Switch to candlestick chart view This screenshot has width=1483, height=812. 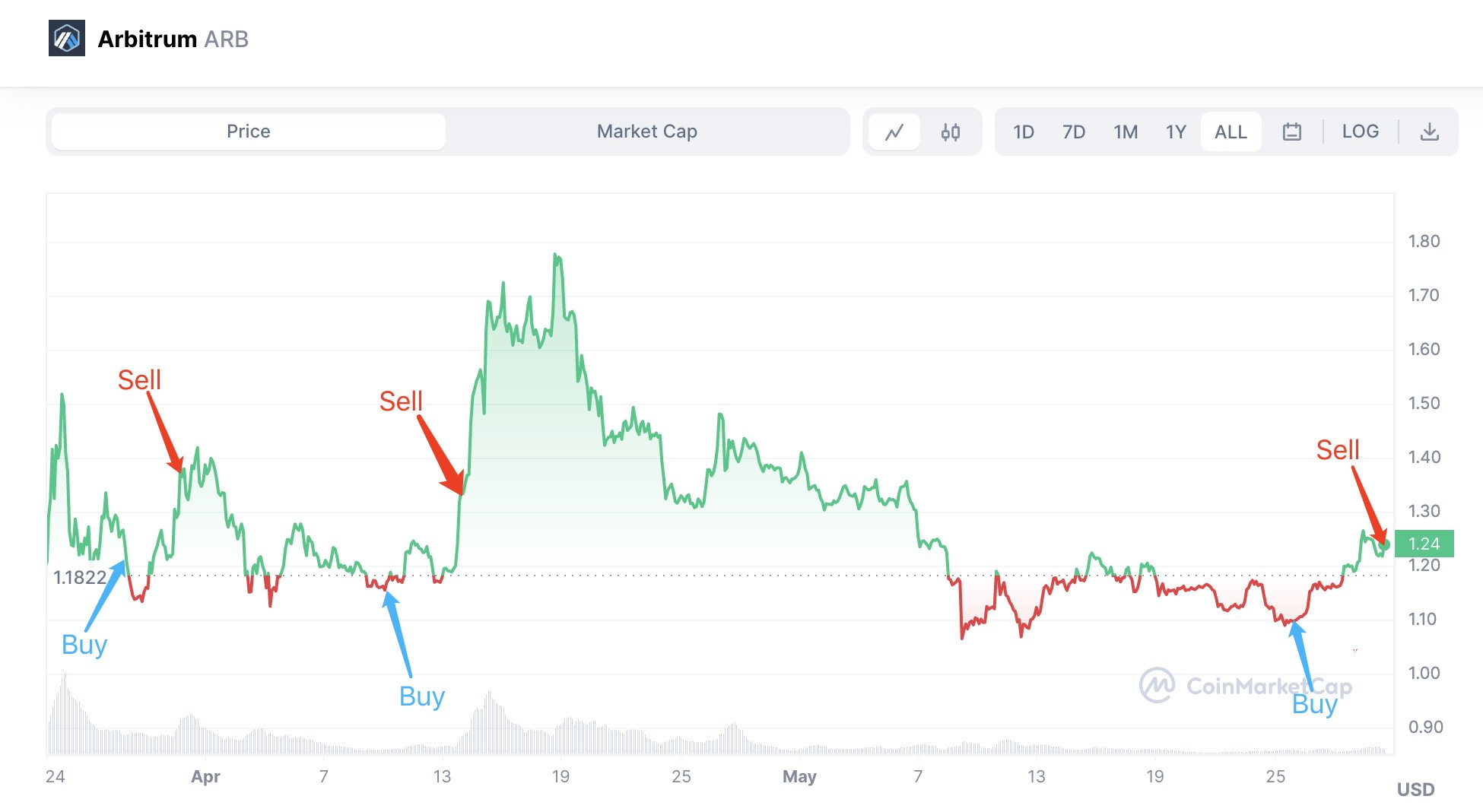point(950,132)
